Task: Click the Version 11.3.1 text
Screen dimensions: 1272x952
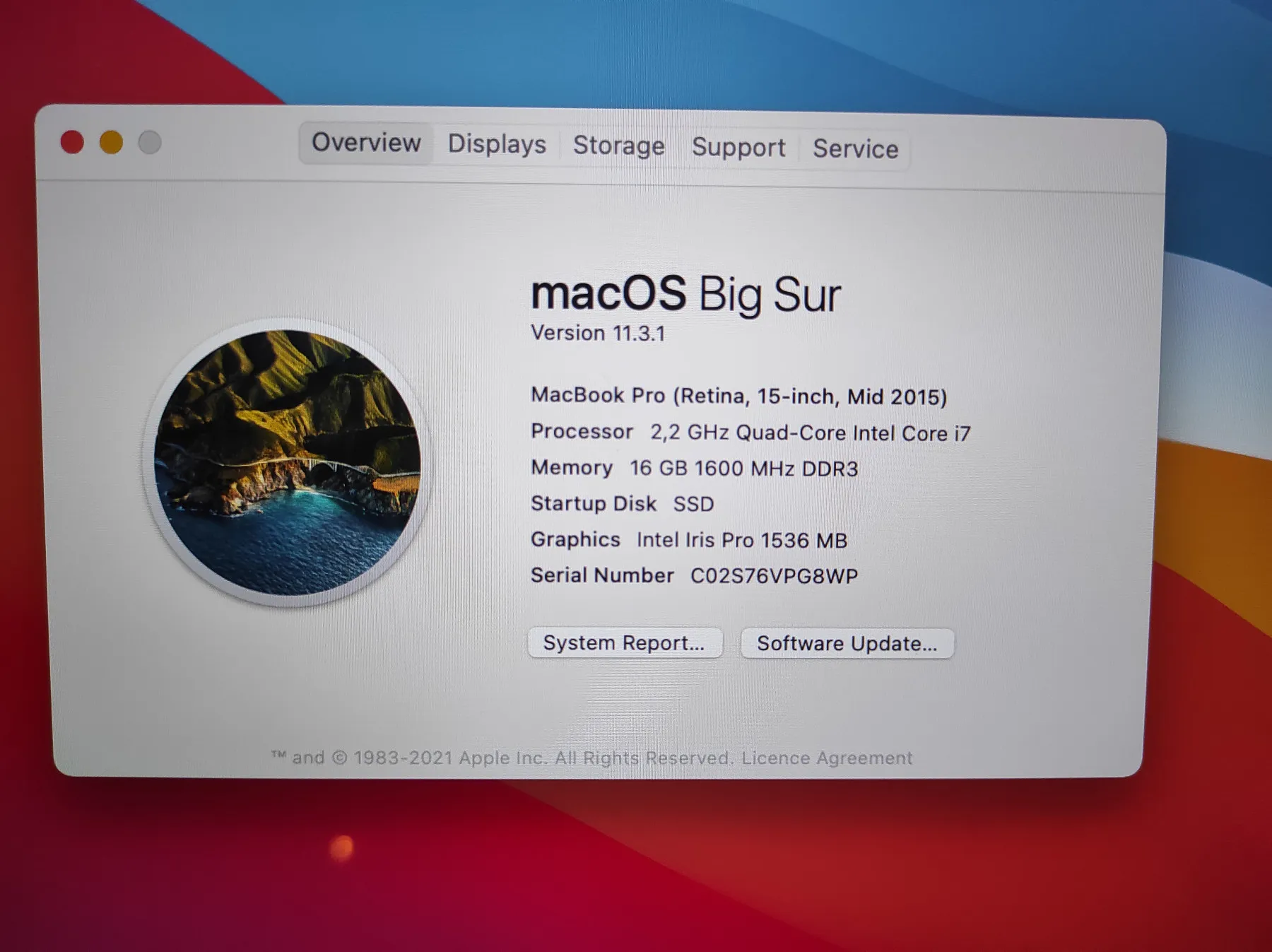Action: 598,333
